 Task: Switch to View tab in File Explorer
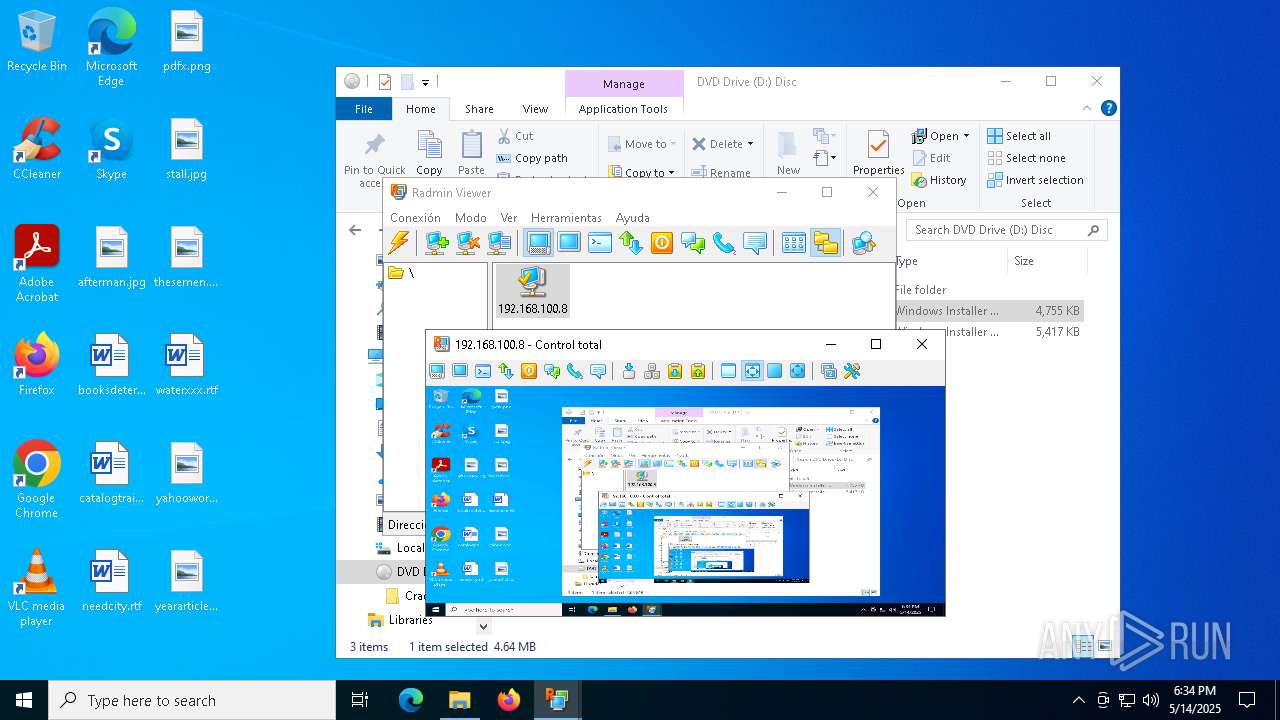(x=535, y=109)
